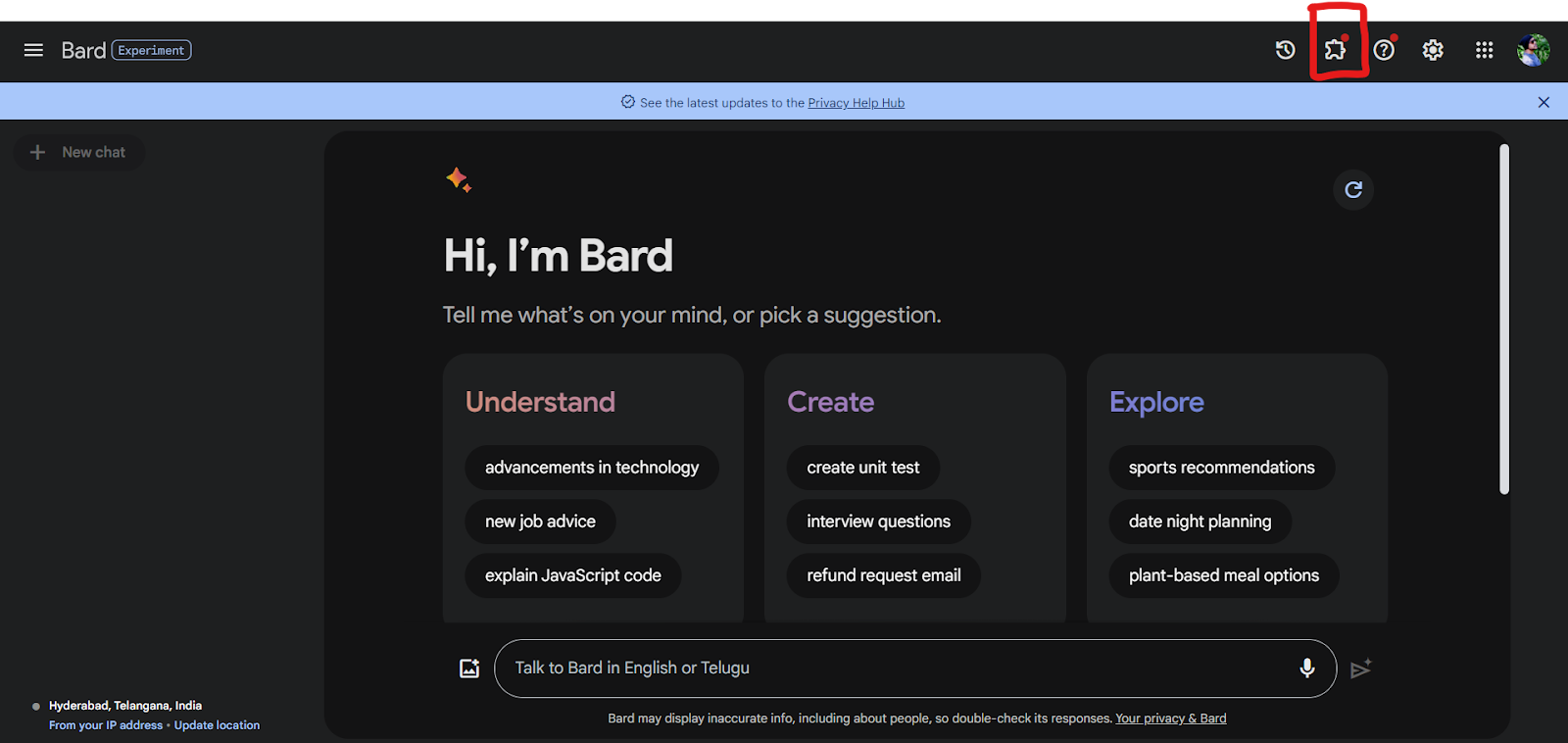Click the Explore card heading
Image resolution: width=1568 pixels, height=743 pixels.
pyautogui.click(x=1156, y=402)
